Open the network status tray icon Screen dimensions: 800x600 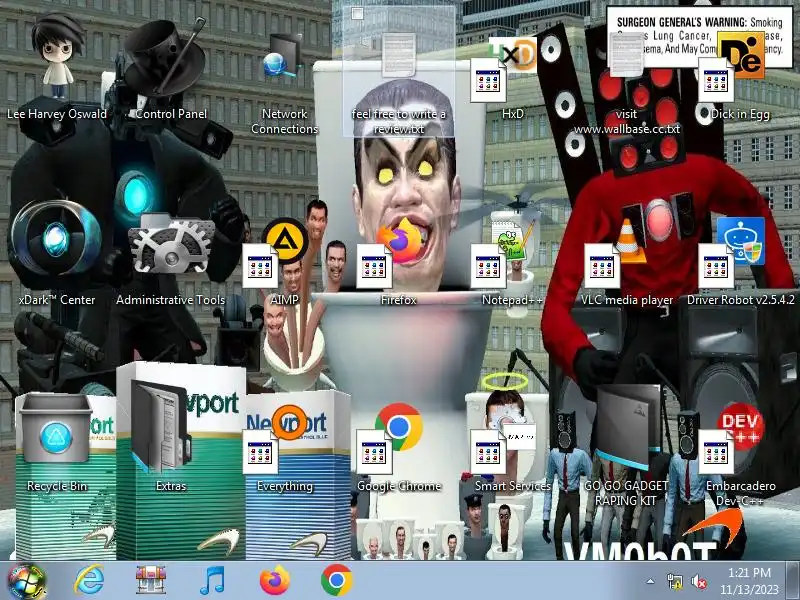674,581
